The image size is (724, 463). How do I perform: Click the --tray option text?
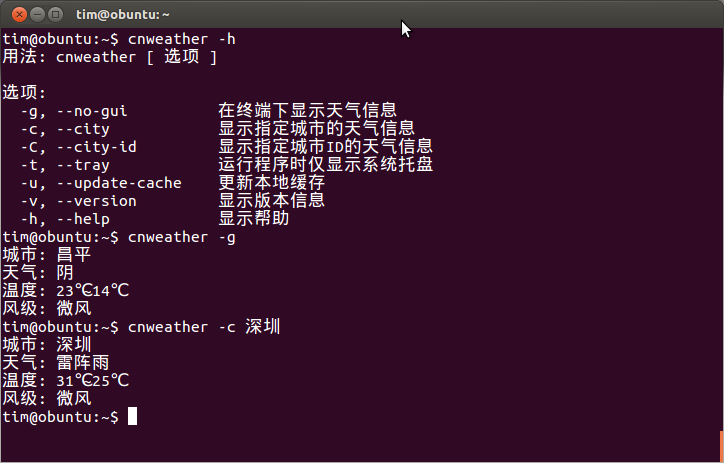coord(83,165)
